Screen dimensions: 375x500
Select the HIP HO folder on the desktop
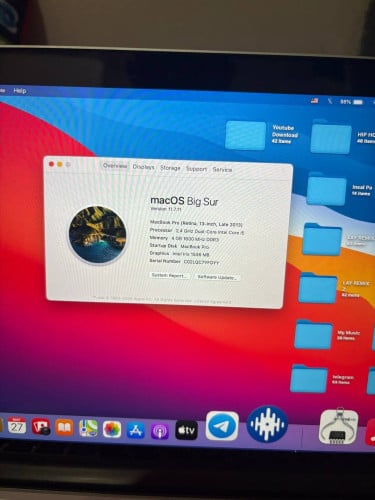[x=331, y=138]
